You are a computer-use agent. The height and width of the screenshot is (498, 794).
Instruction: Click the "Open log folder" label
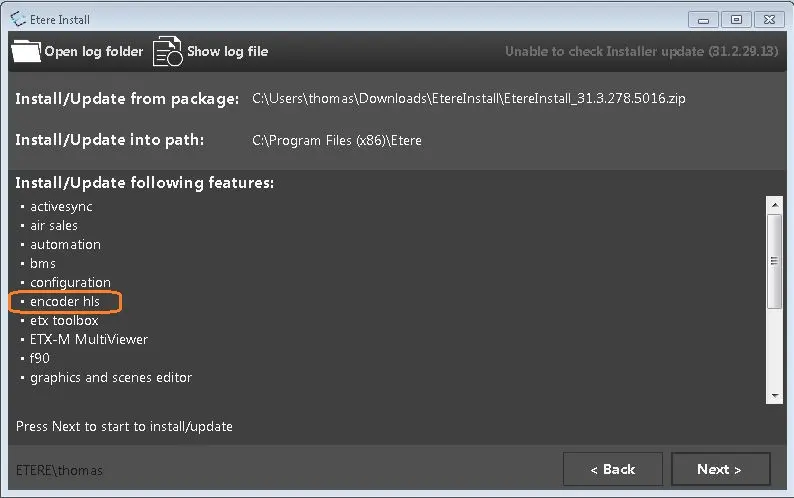pyautogui.click(x=94, y=51)
